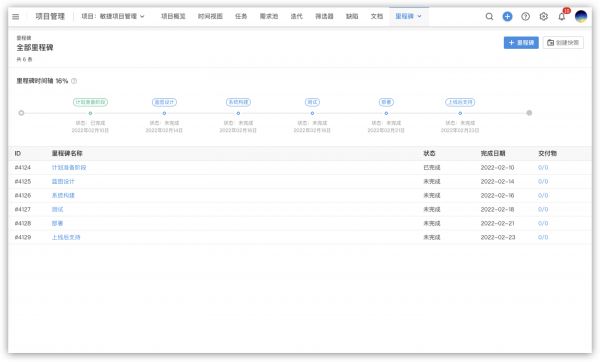Go to the 筛选器 tab
Viewport: 600px width, 362px height.
click(324, 16)
